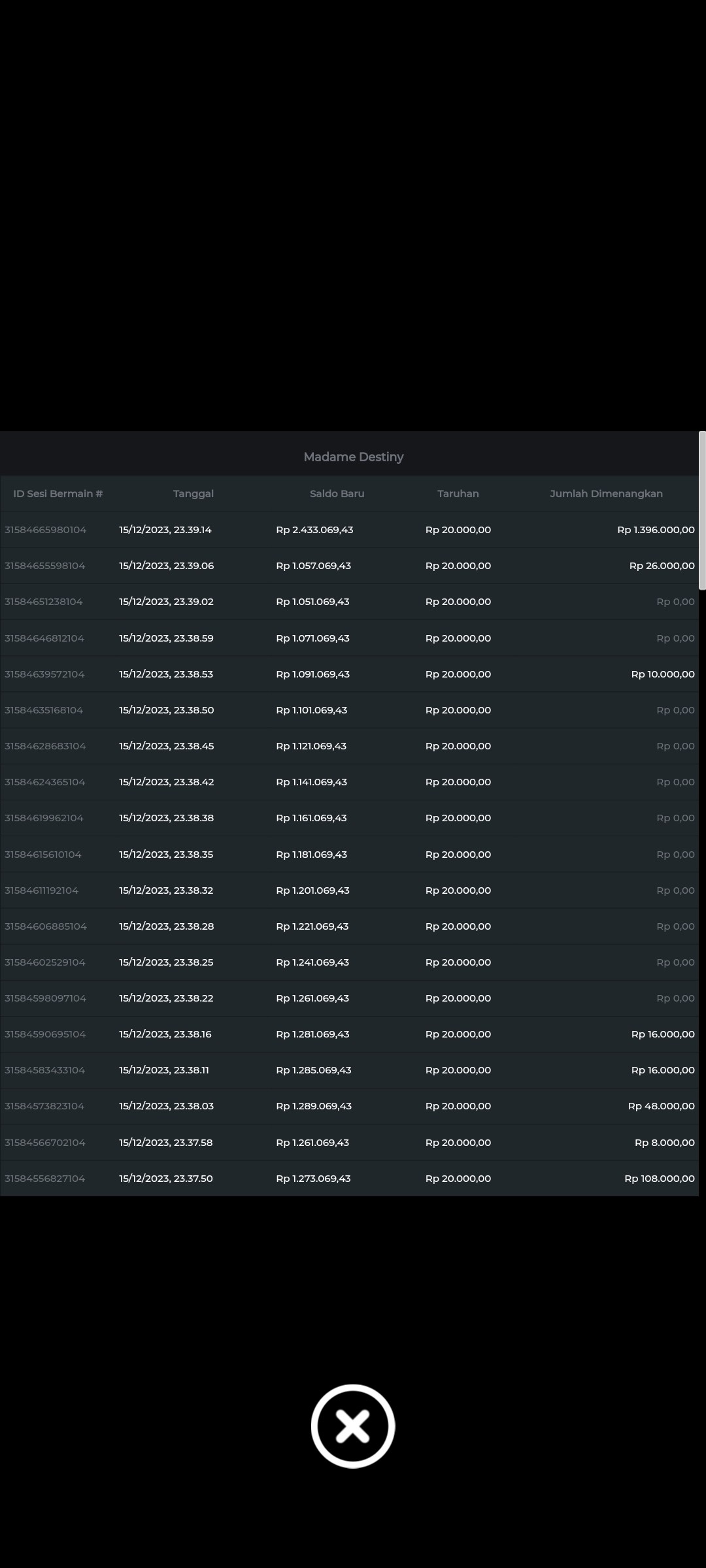Select session ID 31584651238104

[x=43, y=602]
